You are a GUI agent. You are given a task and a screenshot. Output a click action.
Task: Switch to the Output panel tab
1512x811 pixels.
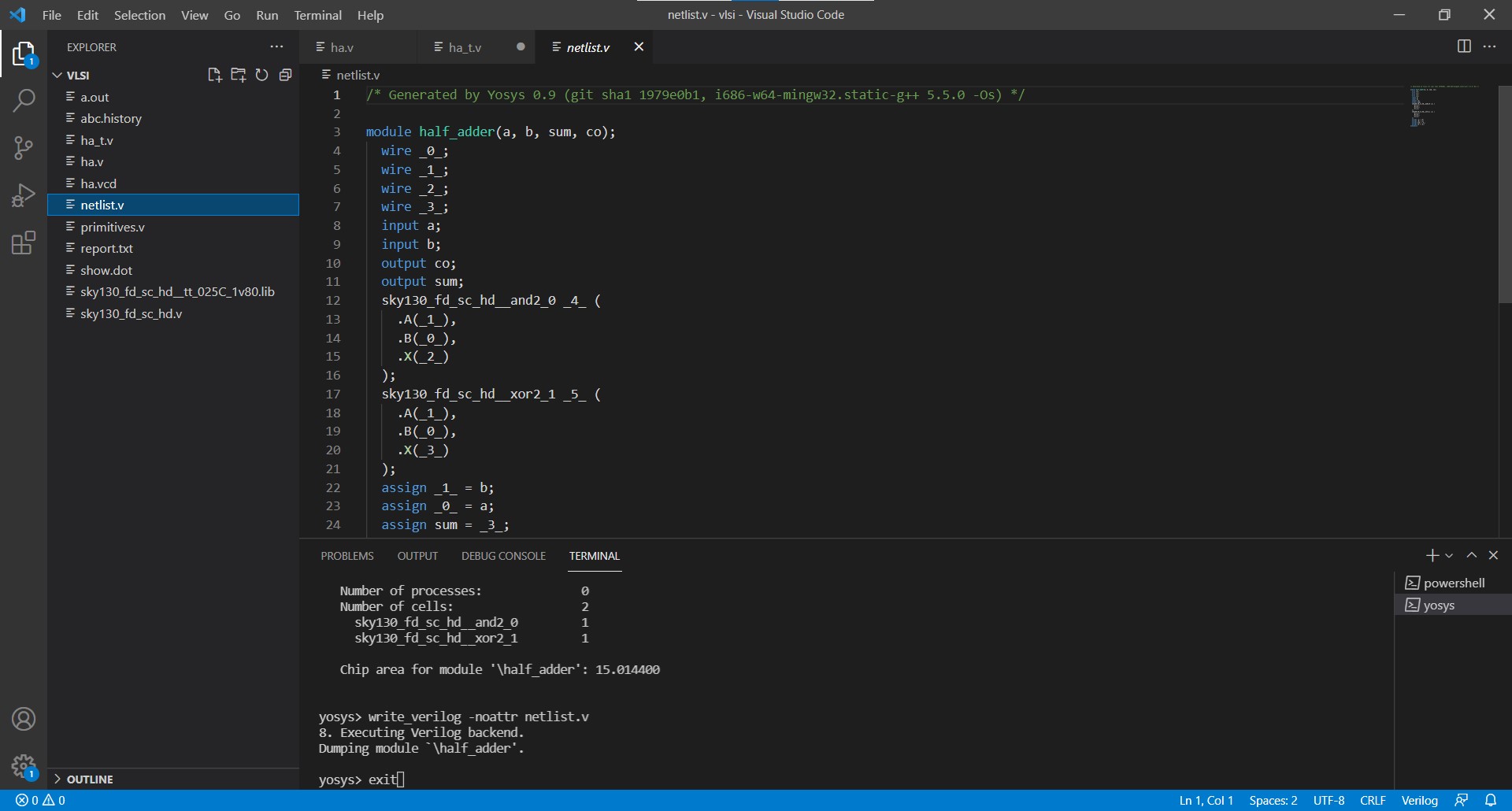click(417, 556)
